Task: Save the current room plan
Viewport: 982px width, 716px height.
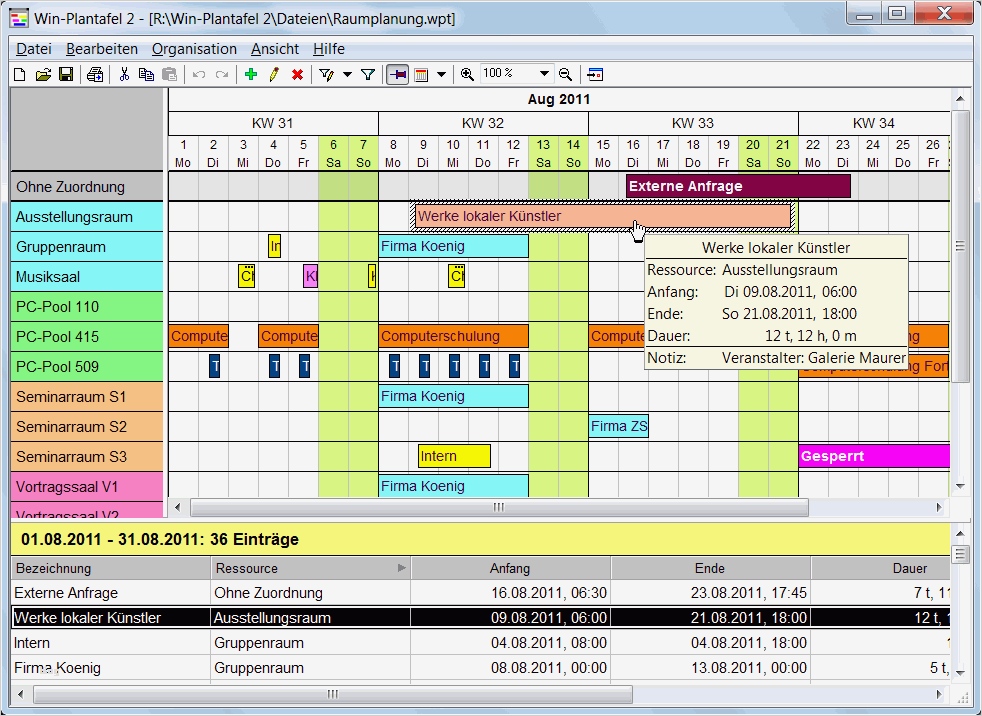Action: (x=66, y=74)
